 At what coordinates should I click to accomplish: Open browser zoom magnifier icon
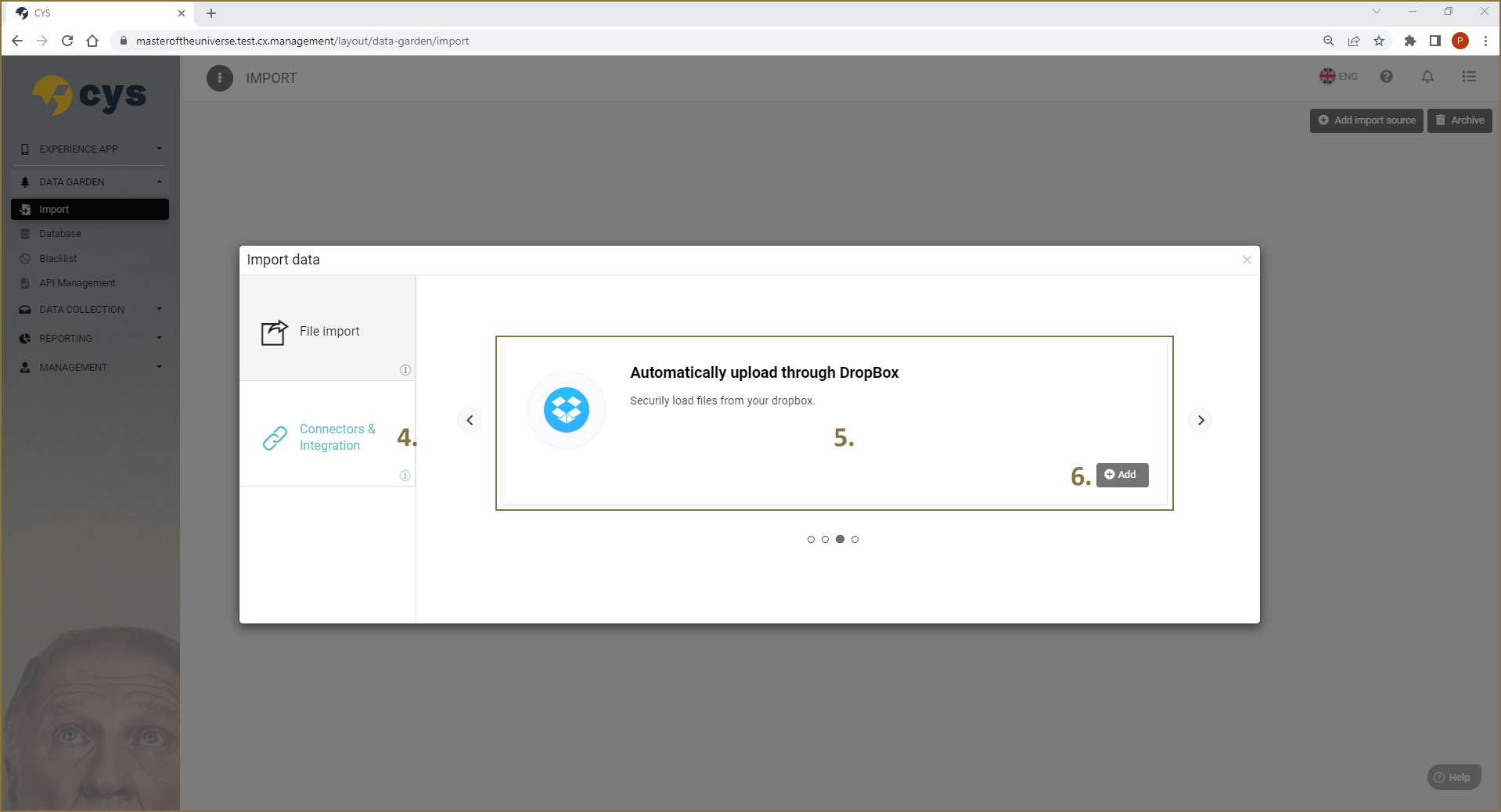tap(1329, 41)
